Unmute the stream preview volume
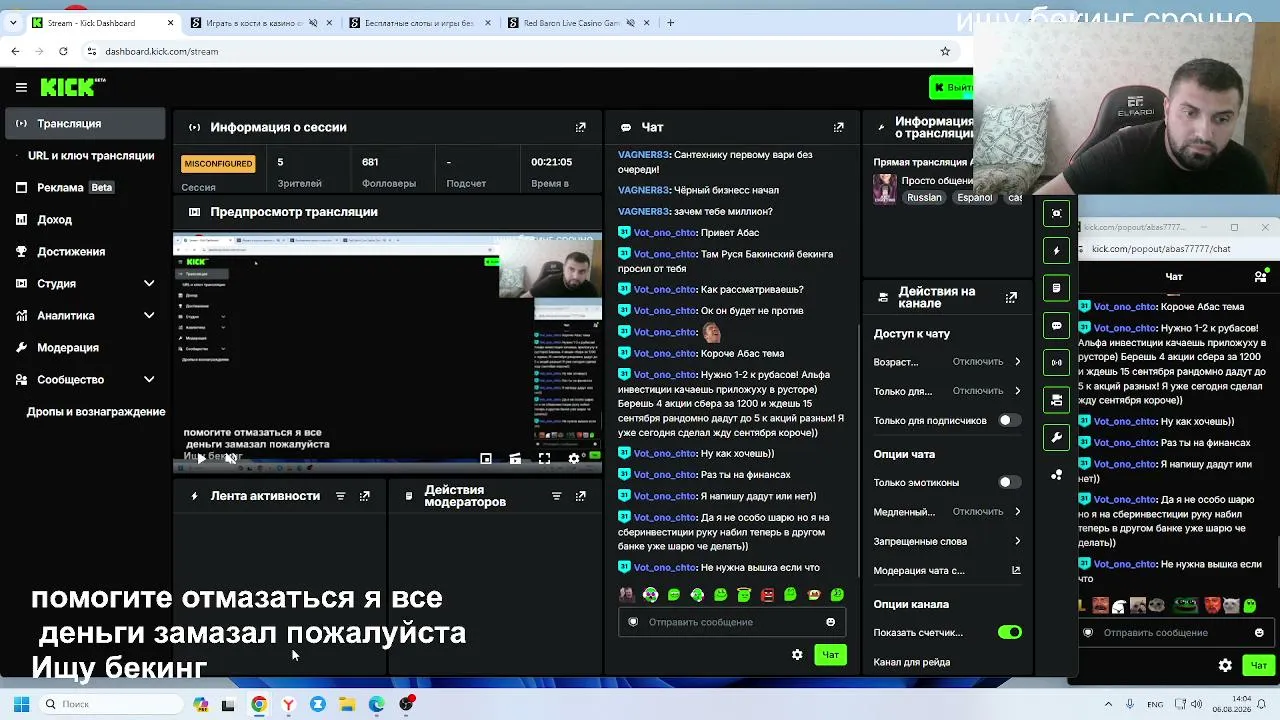Screen dimensions: 1280x720 pyautogui.click(x=231, y=458)
